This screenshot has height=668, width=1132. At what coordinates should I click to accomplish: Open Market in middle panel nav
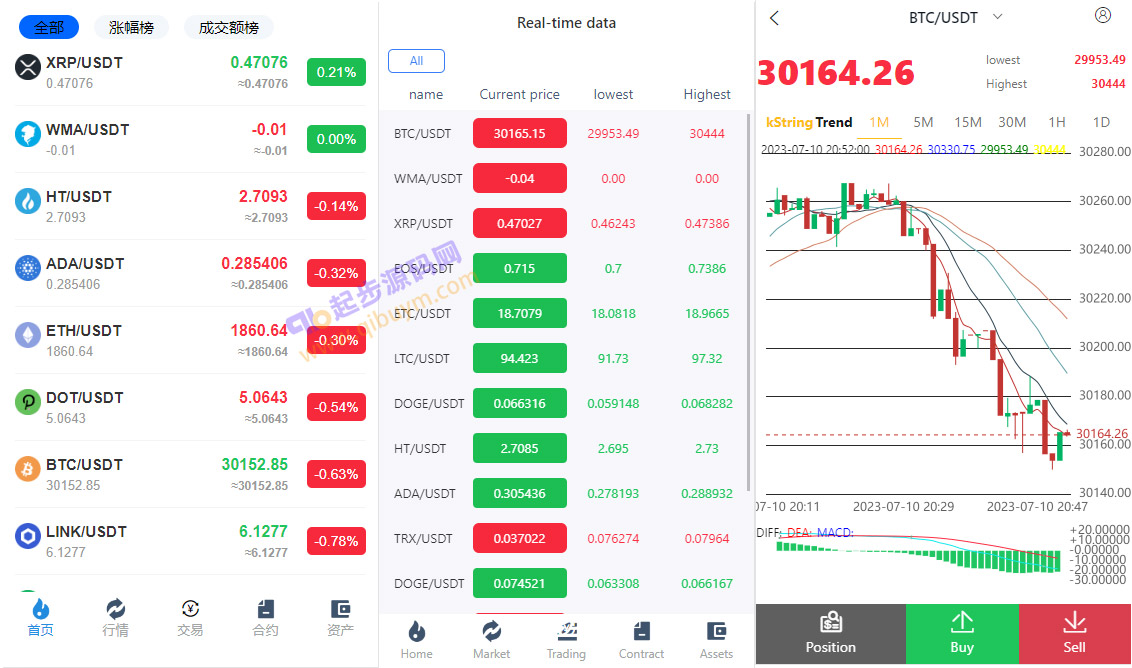(492, 639)
